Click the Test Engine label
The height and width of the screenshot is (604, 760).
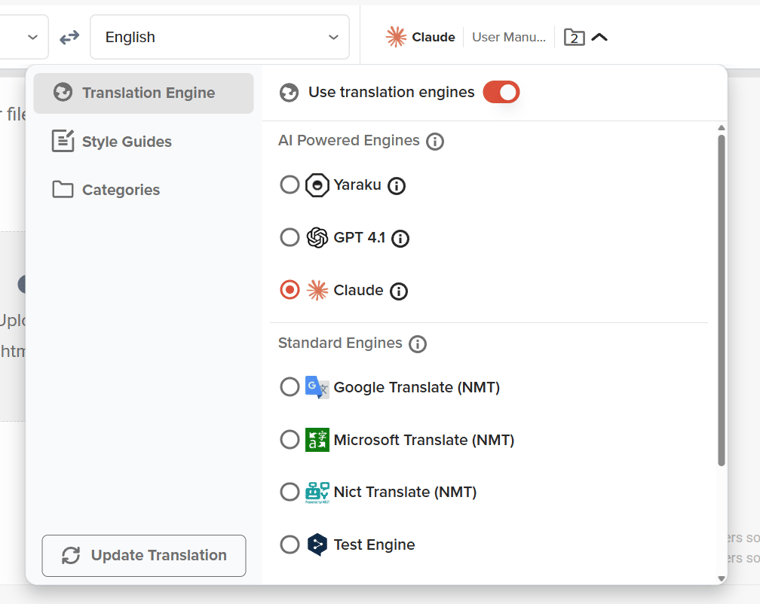click(x=374, y=545)
